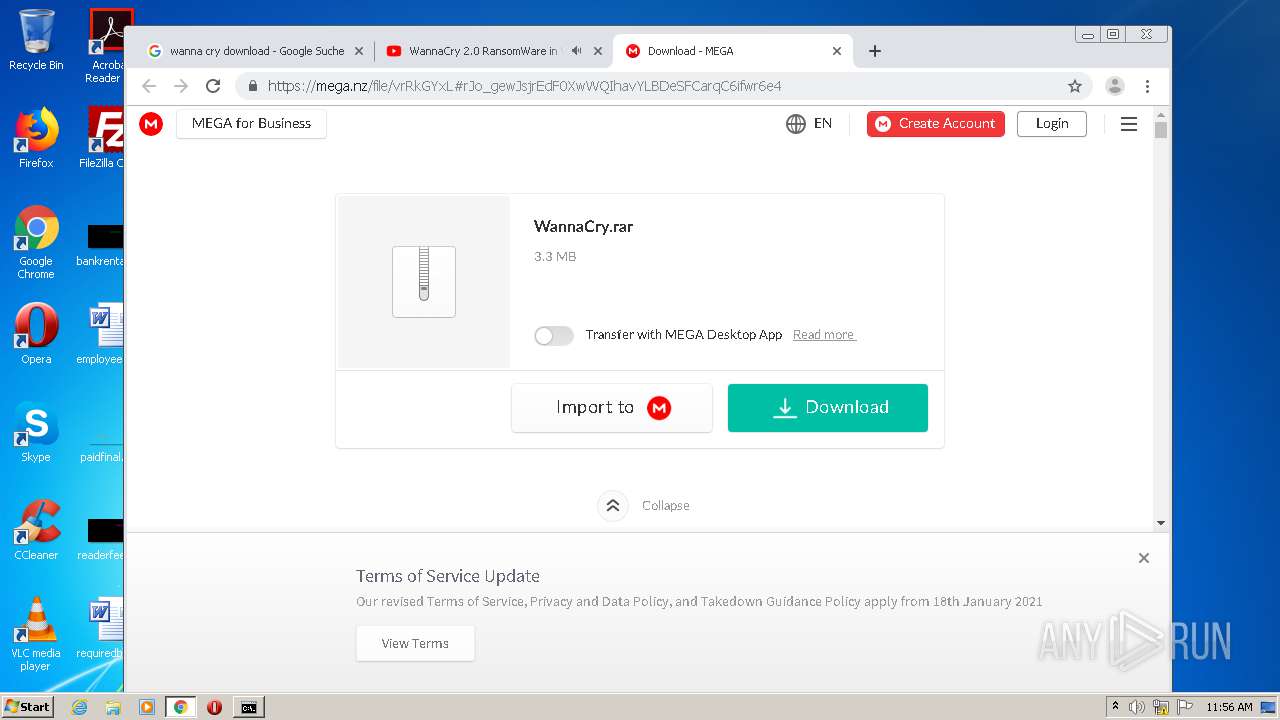Go forward in browser history
1280x720 pixels.
coord(181,86)
